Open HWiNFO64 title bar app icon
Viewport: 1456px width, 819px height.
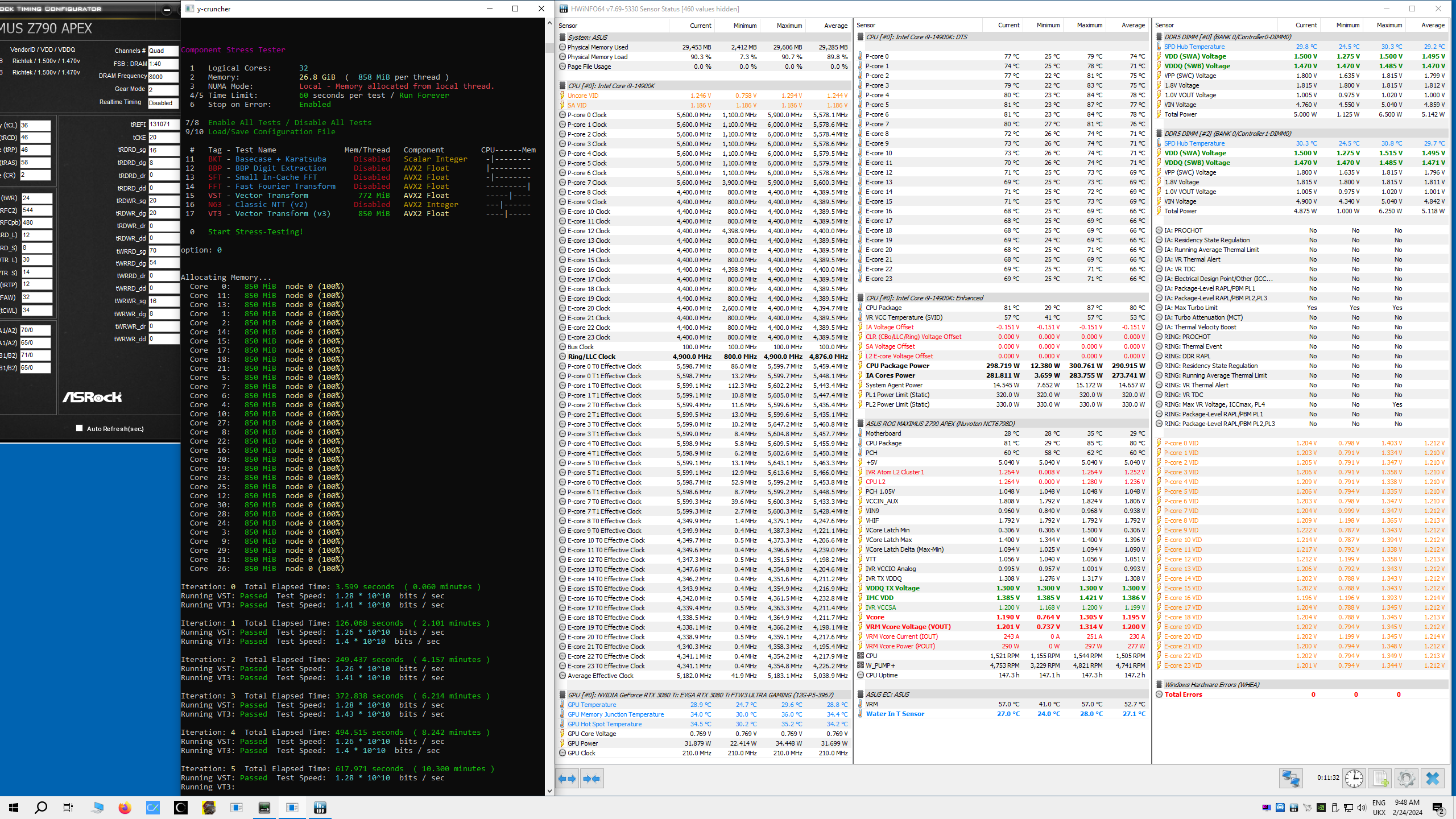563,9
